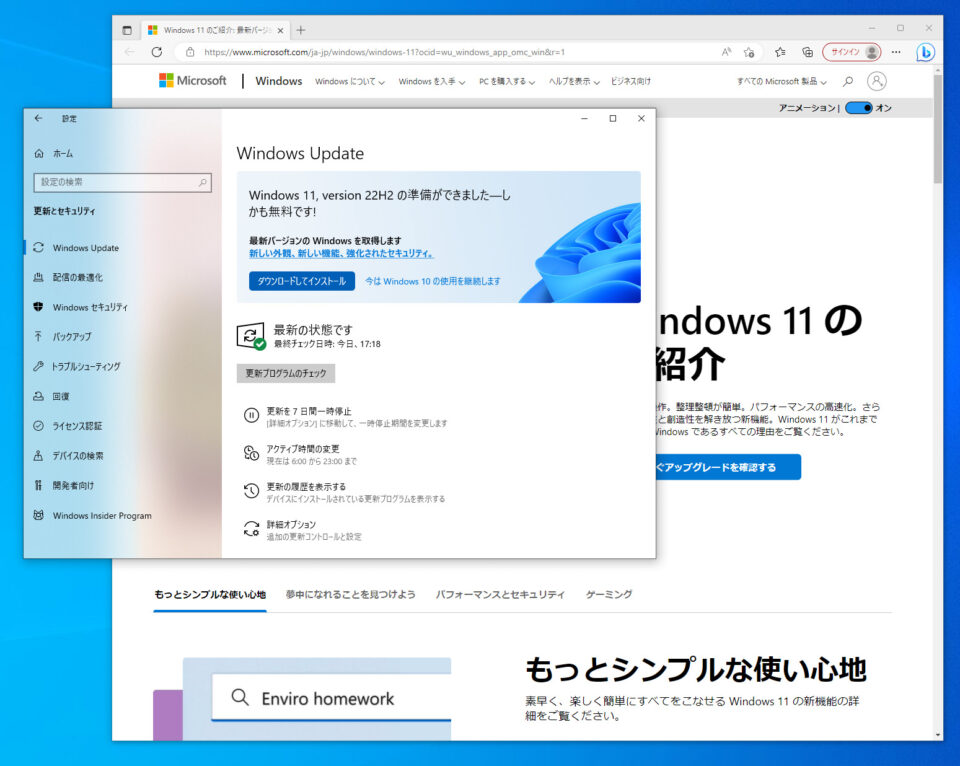Click the browser vertical scrollbar thumb

pyautogui.click(x=937, y=129)
